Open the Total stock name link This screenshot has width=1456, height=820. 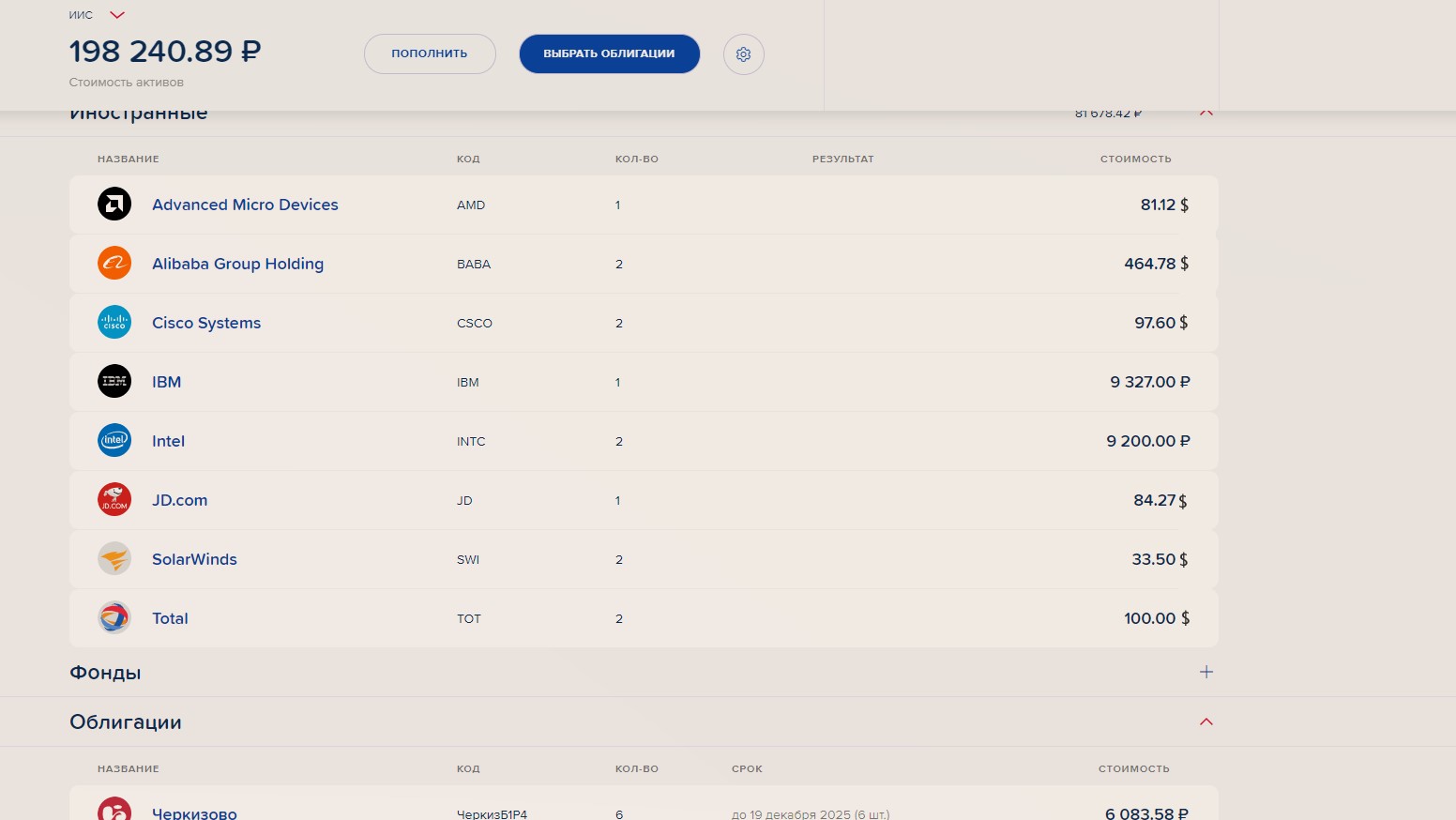point(170,618)
